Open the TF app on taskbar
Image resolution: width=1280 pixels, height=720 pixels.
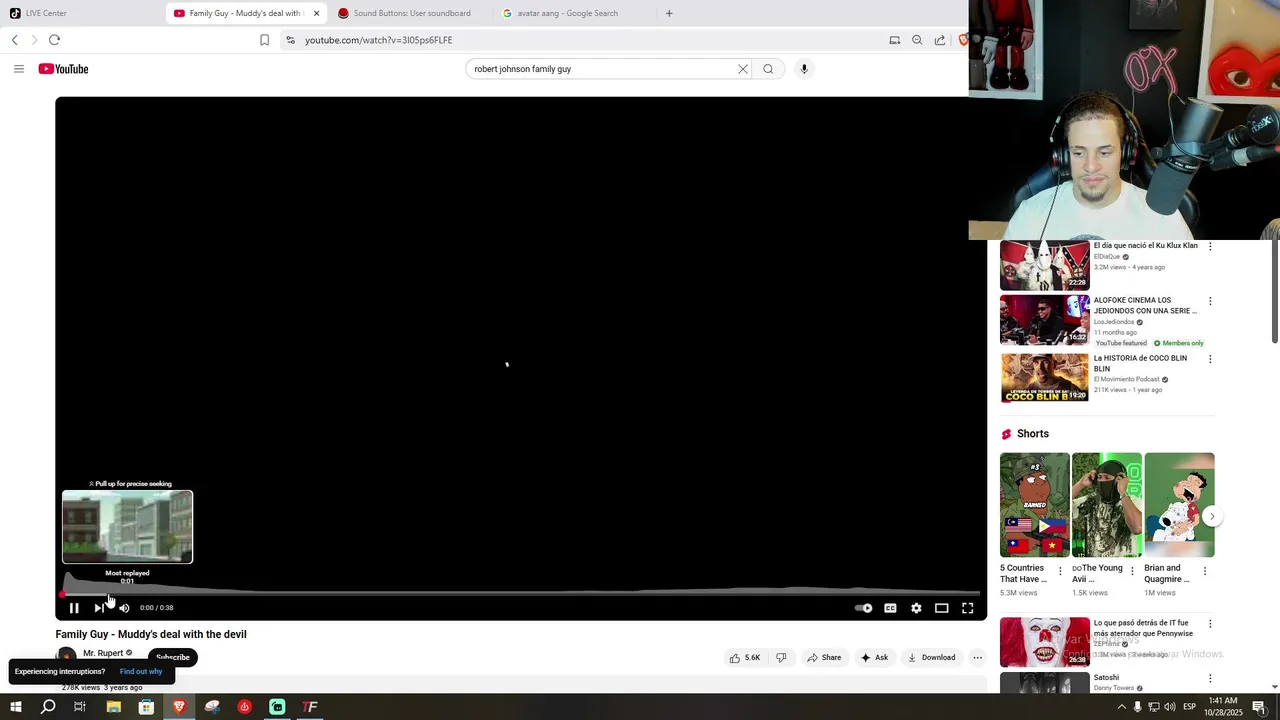click(310, 707)
